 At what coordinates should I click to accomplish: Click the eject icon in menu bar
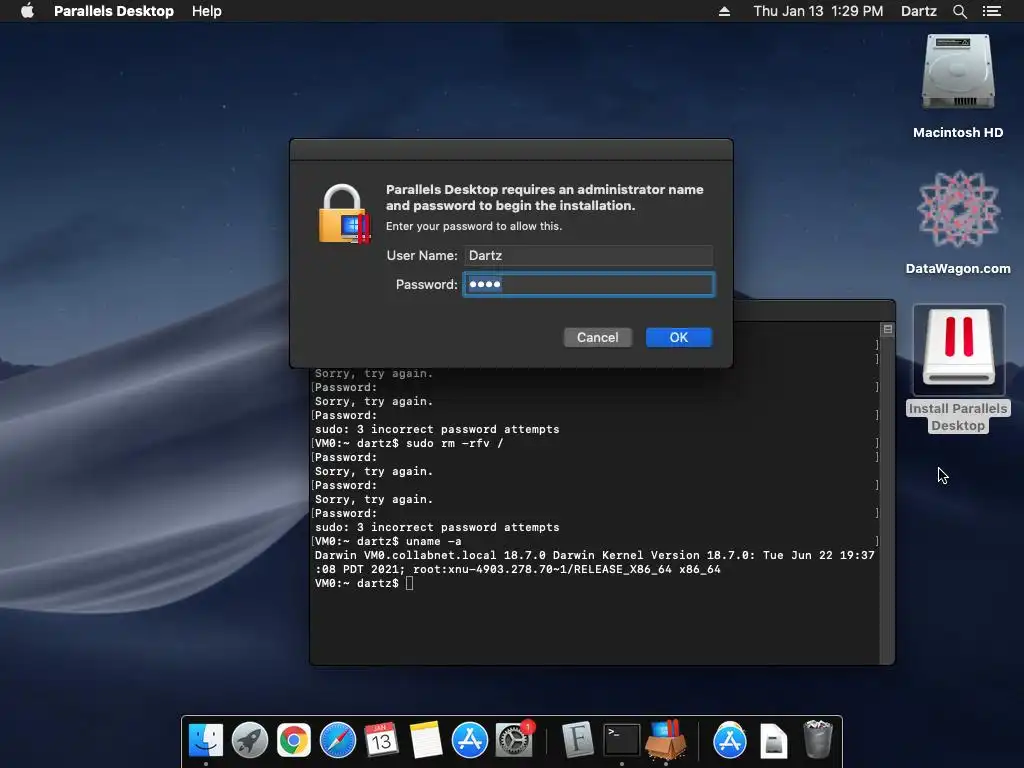[x=724, y=11]
